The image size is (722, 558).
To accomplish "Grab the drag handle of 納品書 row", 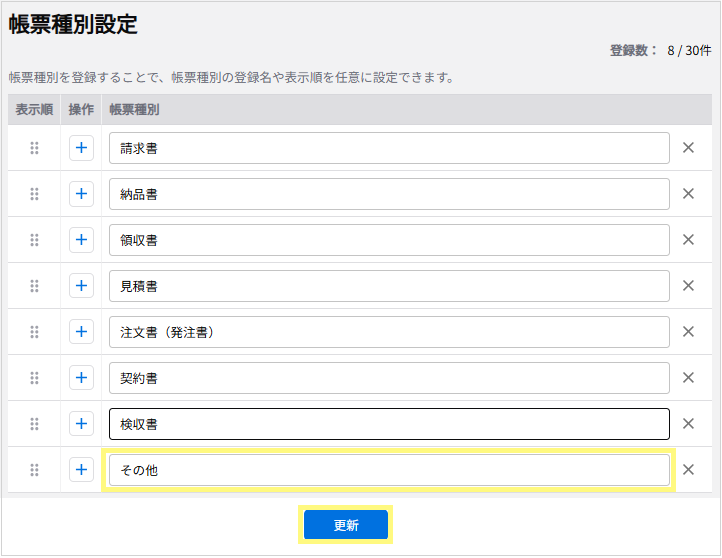I will 35,194.
